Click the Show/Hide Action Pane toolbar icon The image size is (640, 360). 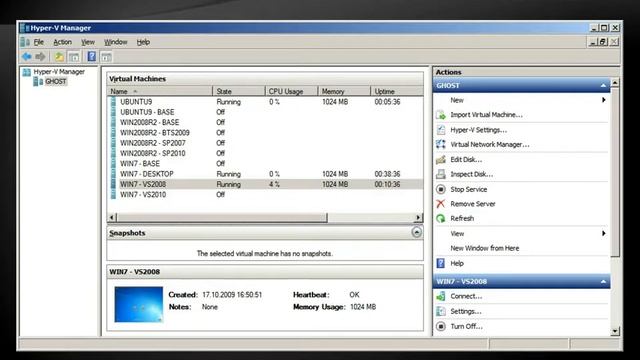[x=106, y=57]
